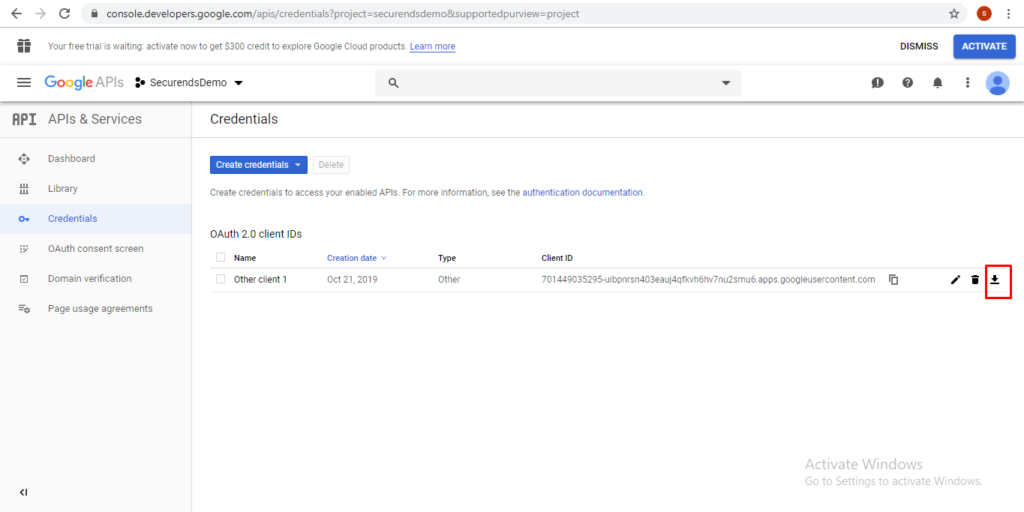Edit Other client 1 with pencil icon
The image size is (1024, 512).
pyautogui.click(x=955, y=280)
